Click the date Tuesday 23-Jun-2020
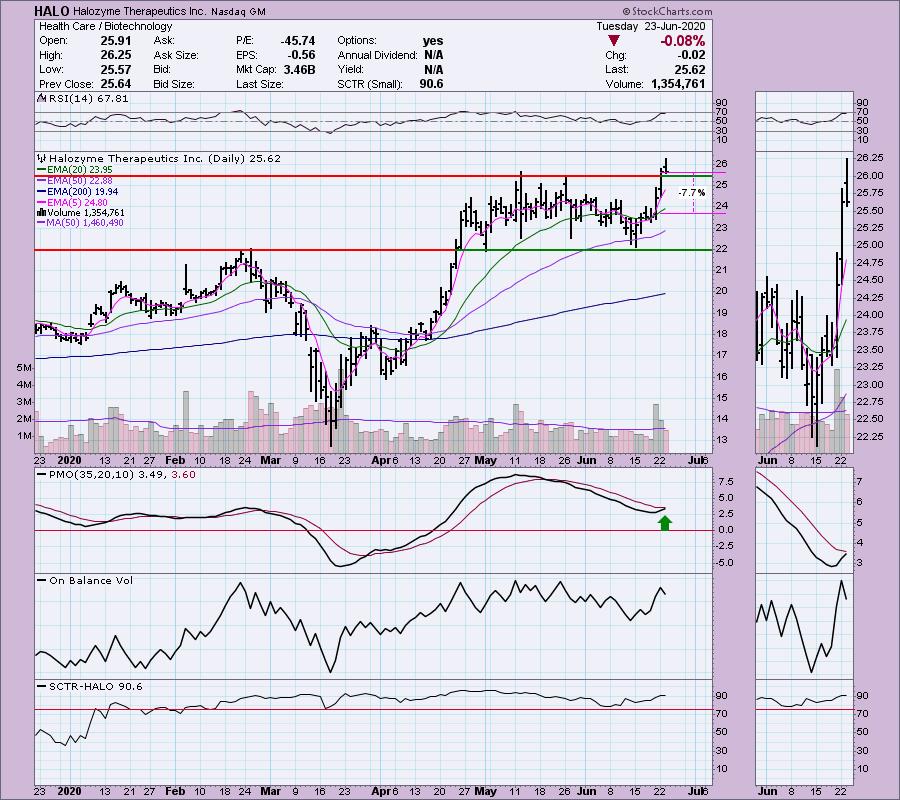Image resolution: width=900 pixels, height=800 pixels. 651,26
